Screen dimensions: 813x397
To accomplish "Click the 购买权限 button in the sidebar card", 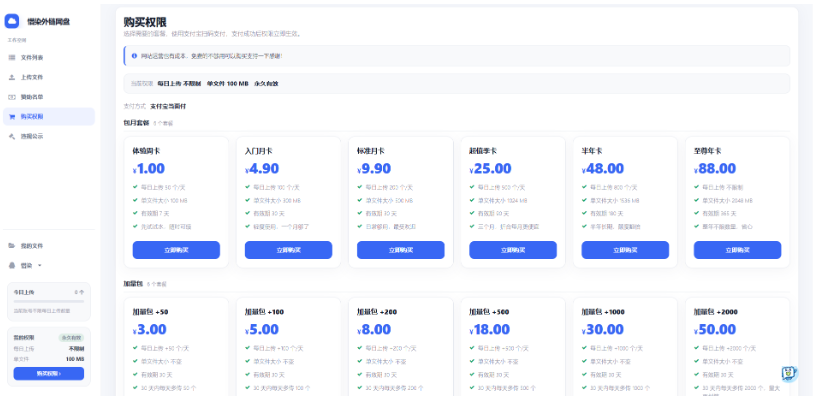I will [x=49, y=373].
